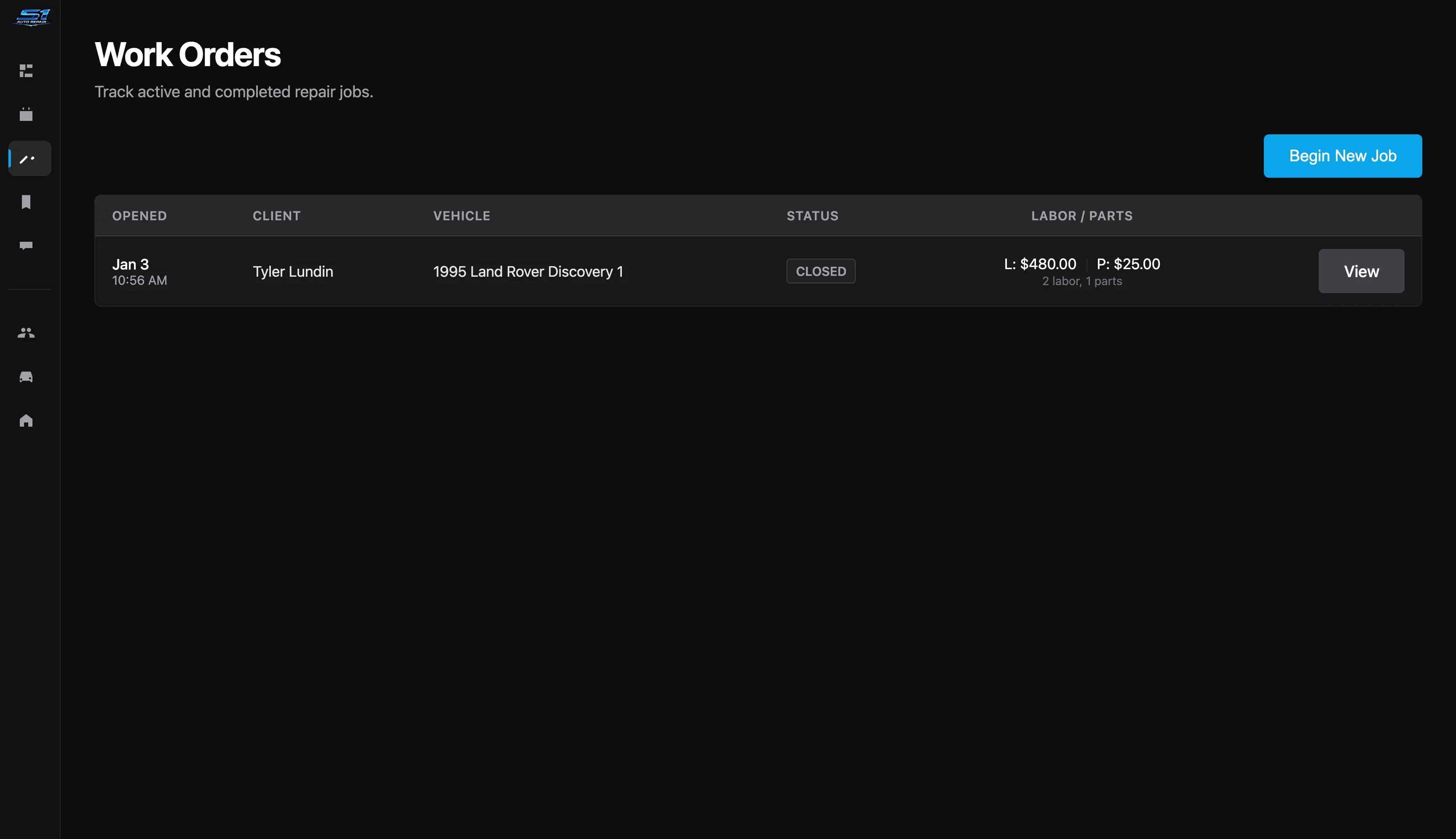Click the Client column header
The width and height of the screenshot is (1456, 839).
click(x=277, y=216)
